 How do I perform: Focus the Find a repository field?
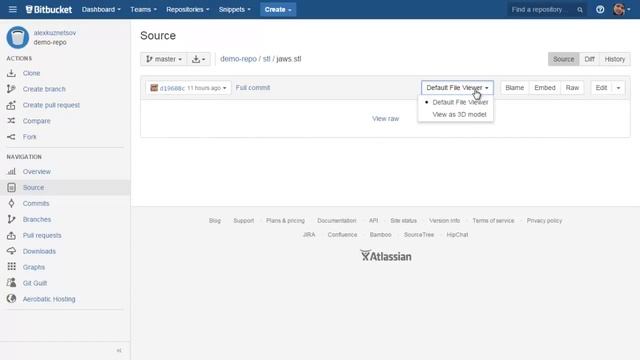point(547,9)
